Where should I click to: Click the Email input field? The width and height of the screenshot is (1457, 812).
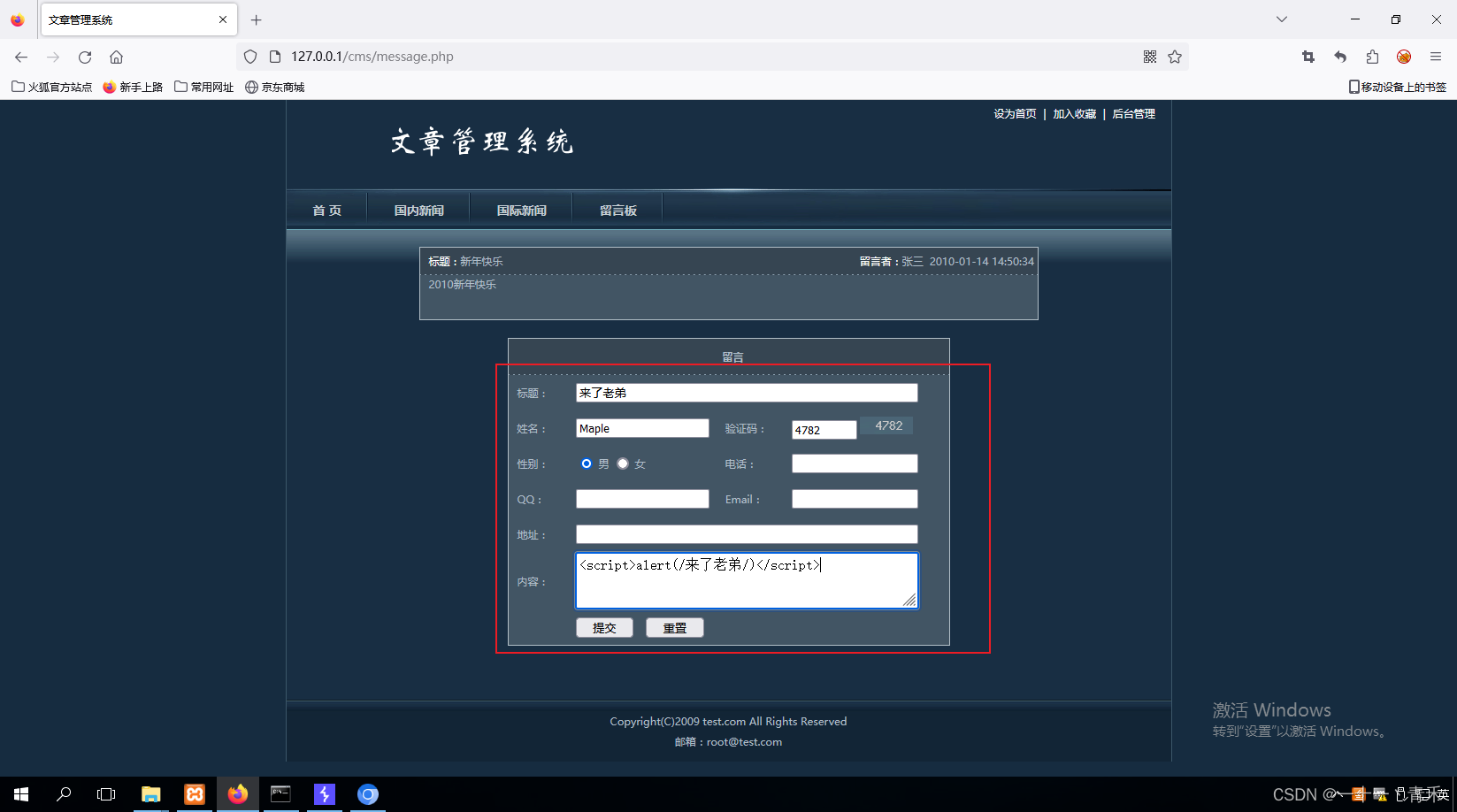pos(855,499)
